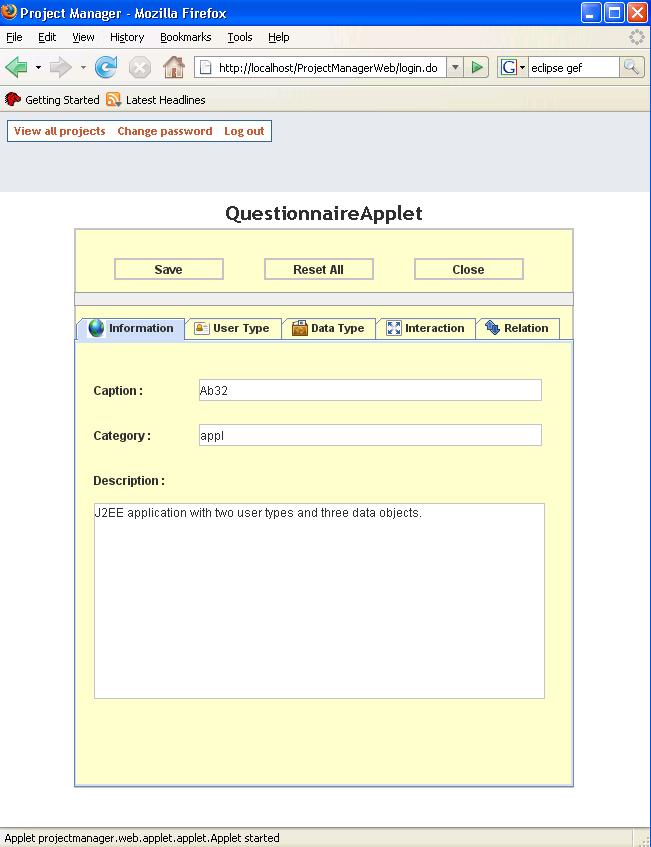This screenshot has height=847, width=651.
Task: Switch to the Interaction tab
Action: (x=426, y=328)
